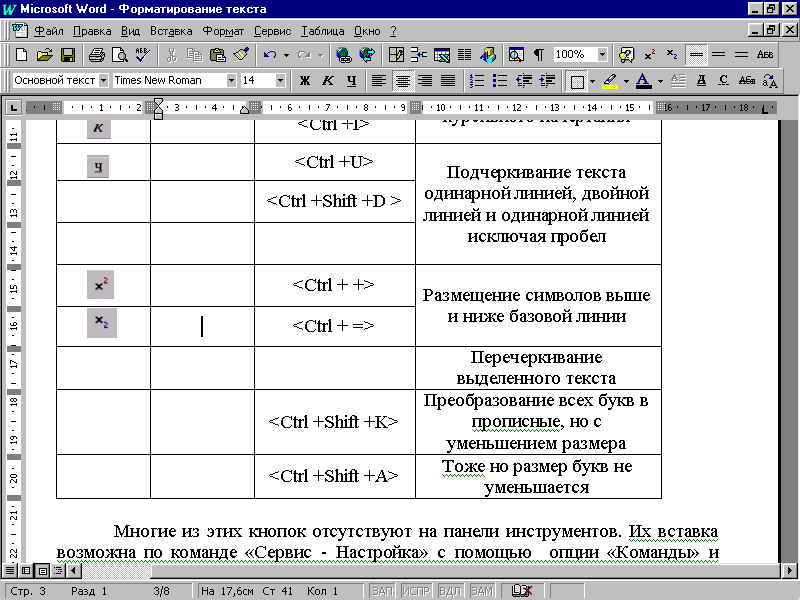
Task: Toggle single underline button on toolbar
Action: 696,54
